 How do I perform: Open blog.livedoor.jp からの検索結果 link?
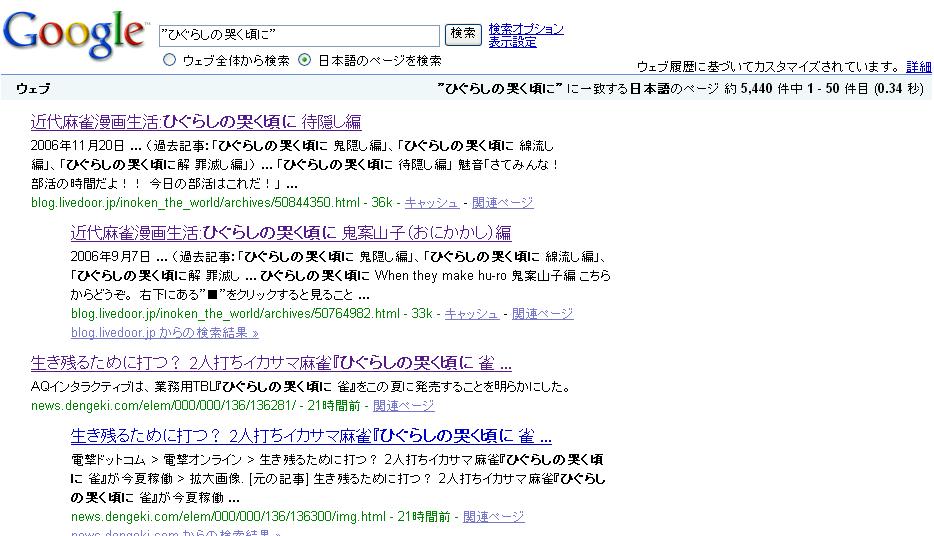point(164,332)
